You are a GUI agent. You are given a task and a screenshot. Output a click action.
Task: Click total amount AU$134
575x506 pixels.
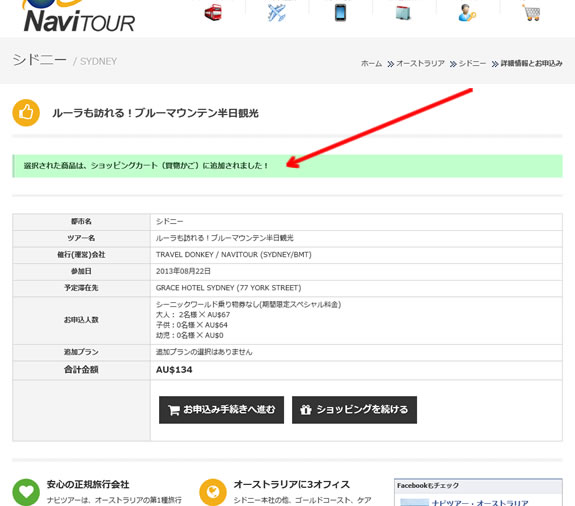point(174,370)
